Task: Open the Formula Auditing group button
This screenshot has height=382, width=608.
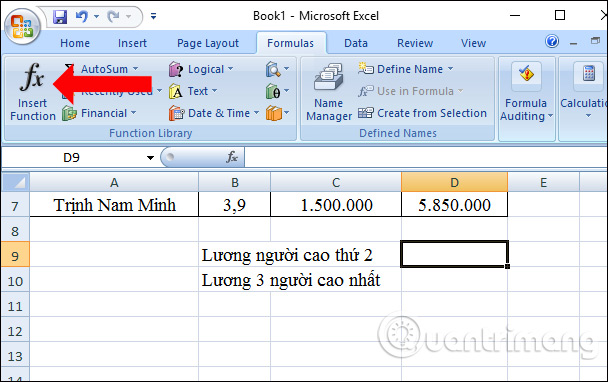Action: [x=526, y=92]
